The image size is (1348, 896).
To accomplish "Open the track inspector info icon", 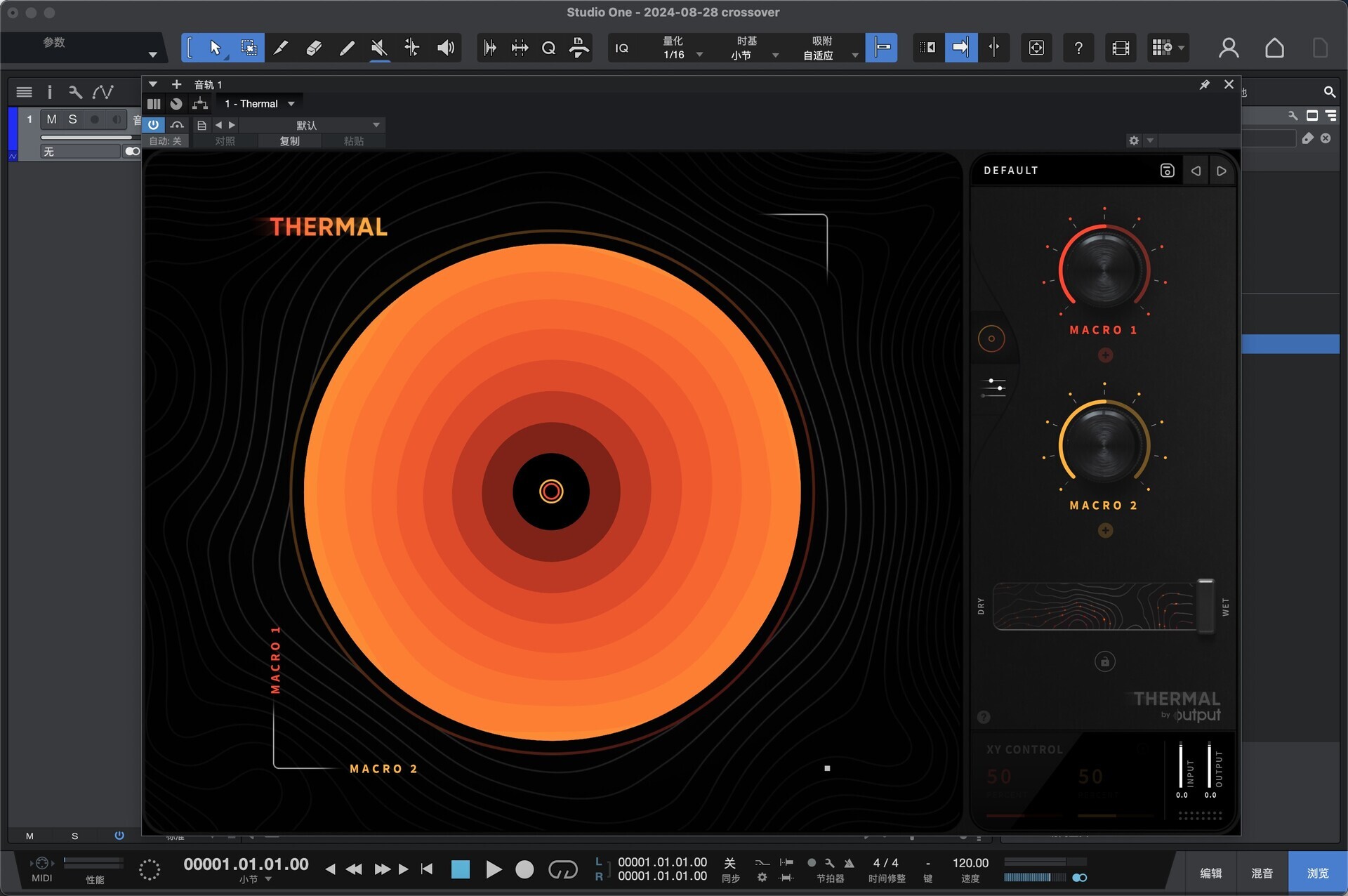I will [x=50, y=92].
